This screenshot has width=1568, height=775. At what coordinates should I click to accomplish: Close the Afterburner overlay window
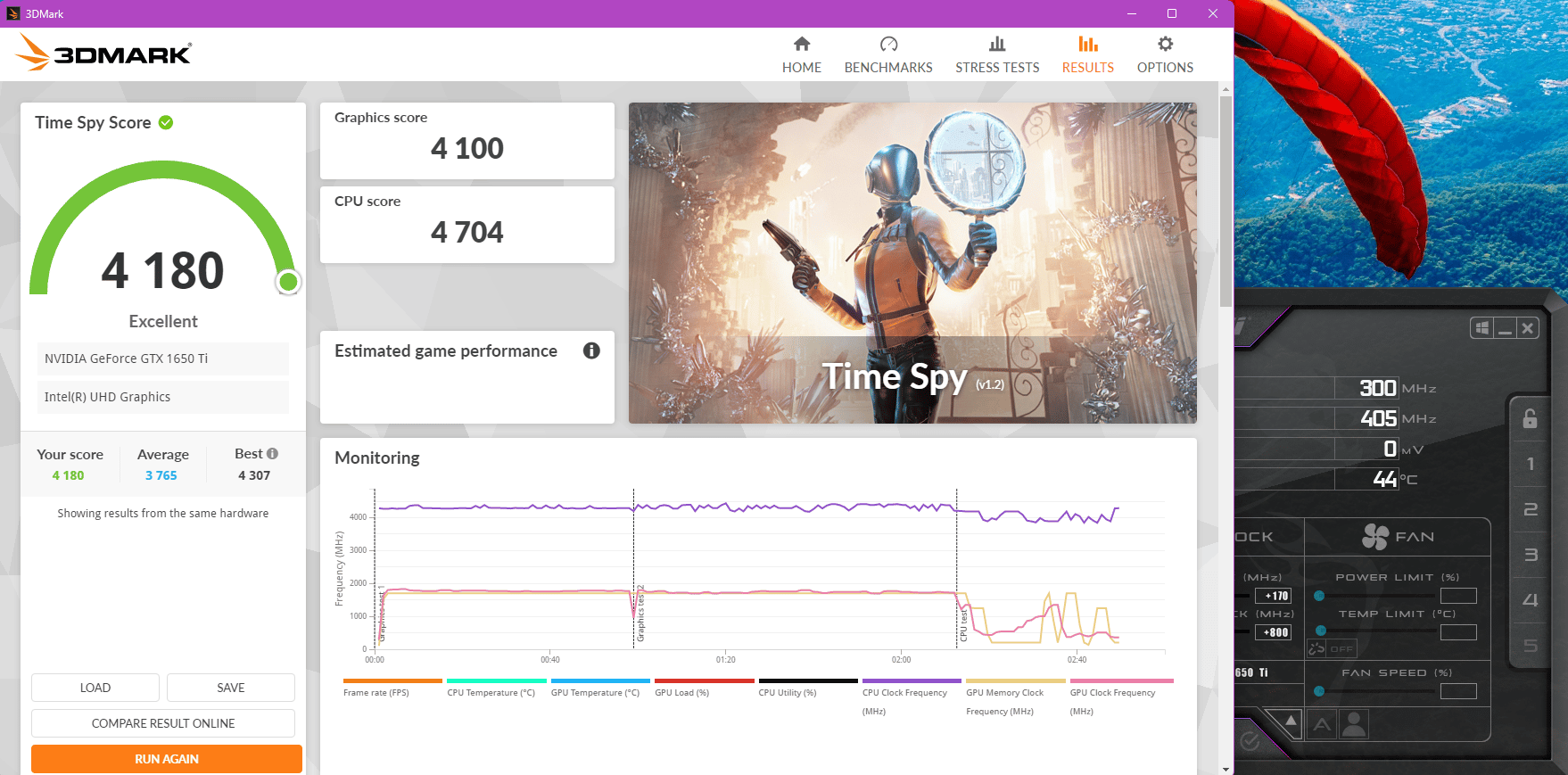pos(1528,328)
